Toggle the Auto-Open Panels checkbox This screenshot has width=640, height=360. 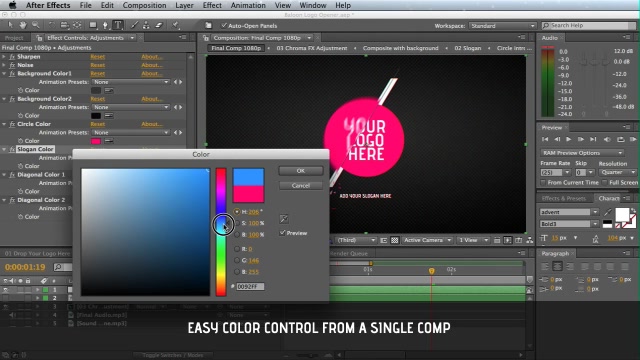tap(224, 25)
